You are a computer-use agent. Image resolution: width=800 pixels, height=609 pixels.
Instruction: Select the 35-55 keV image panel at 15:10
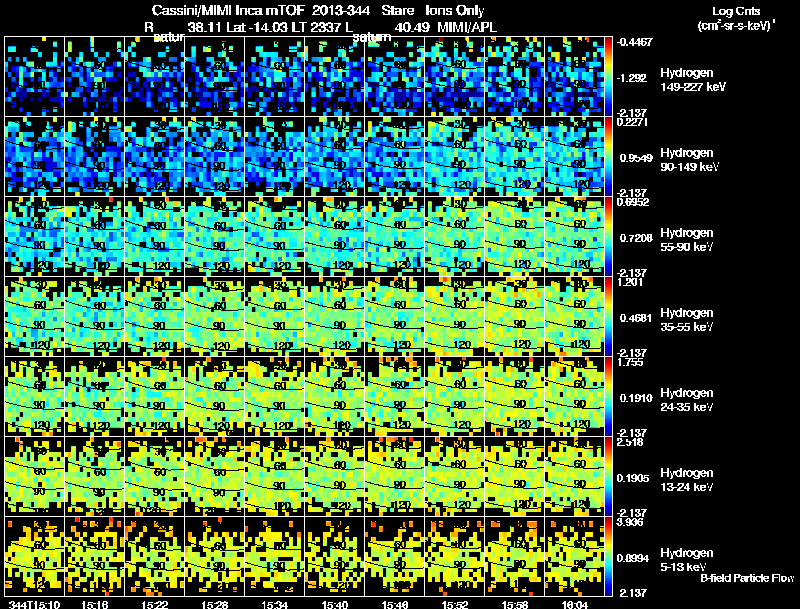pyautogui.click(x=35, y=317)
